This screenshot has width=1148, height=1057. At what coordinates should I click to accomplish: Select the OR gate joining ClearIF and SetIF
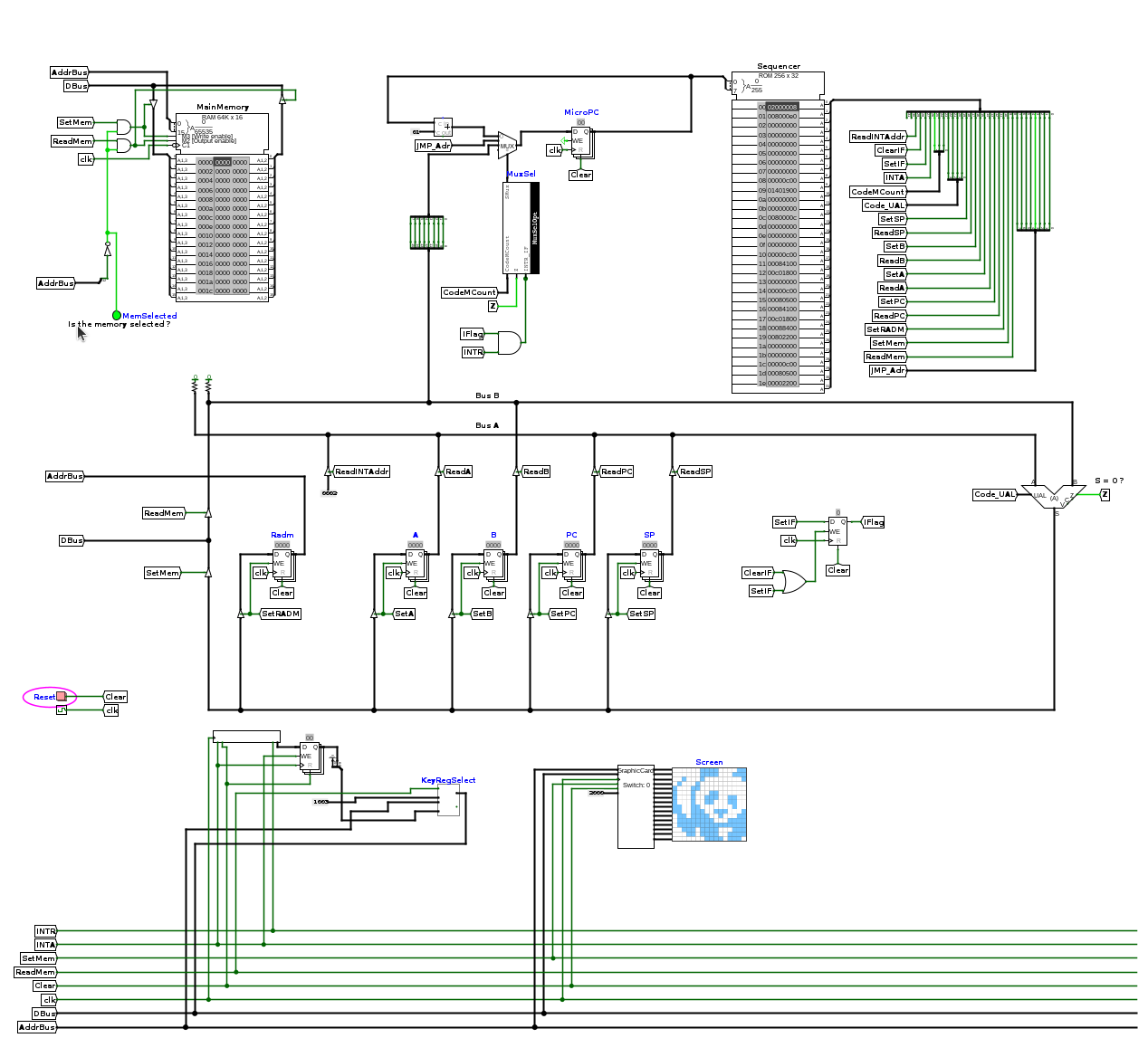793,582
